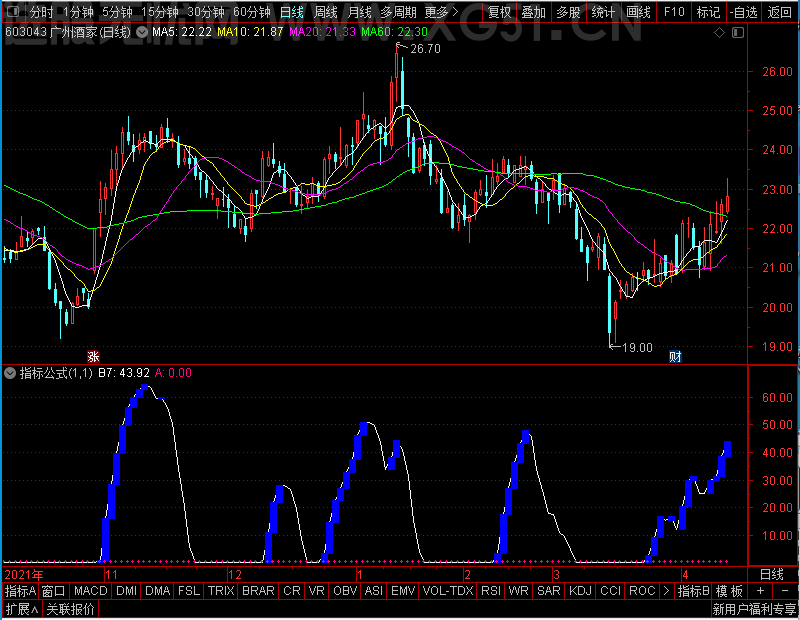Click the blue 财 marker icon
Viewport: 800px width, 620px height.
[676, 356]
